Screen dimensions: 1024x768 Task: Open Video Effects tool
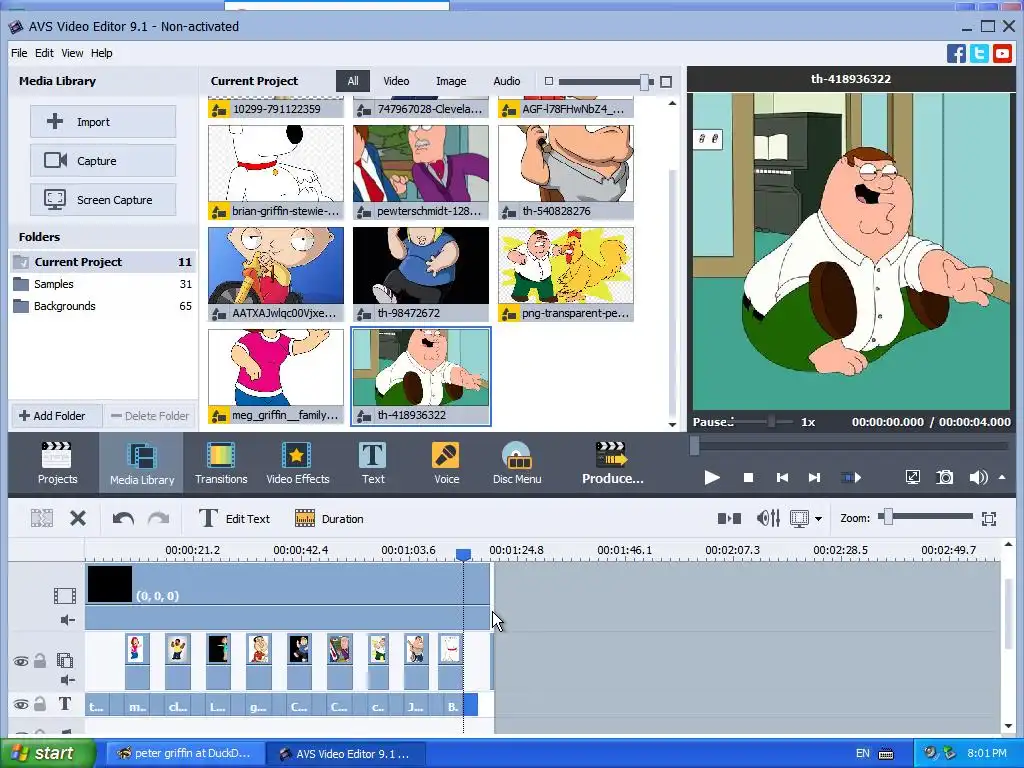click(x=297, y=463)
